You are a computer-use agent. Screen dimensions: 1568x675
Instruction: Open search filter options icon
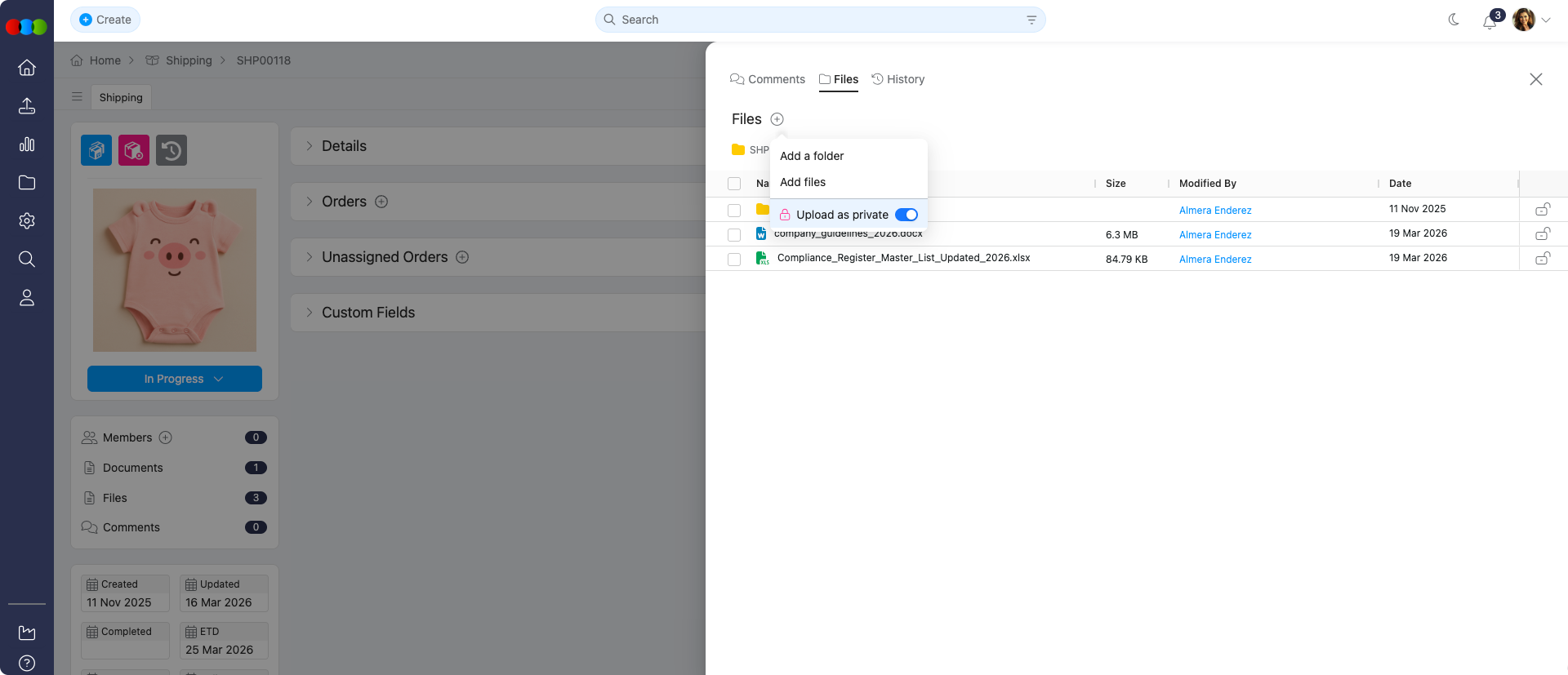(1031, 20)
